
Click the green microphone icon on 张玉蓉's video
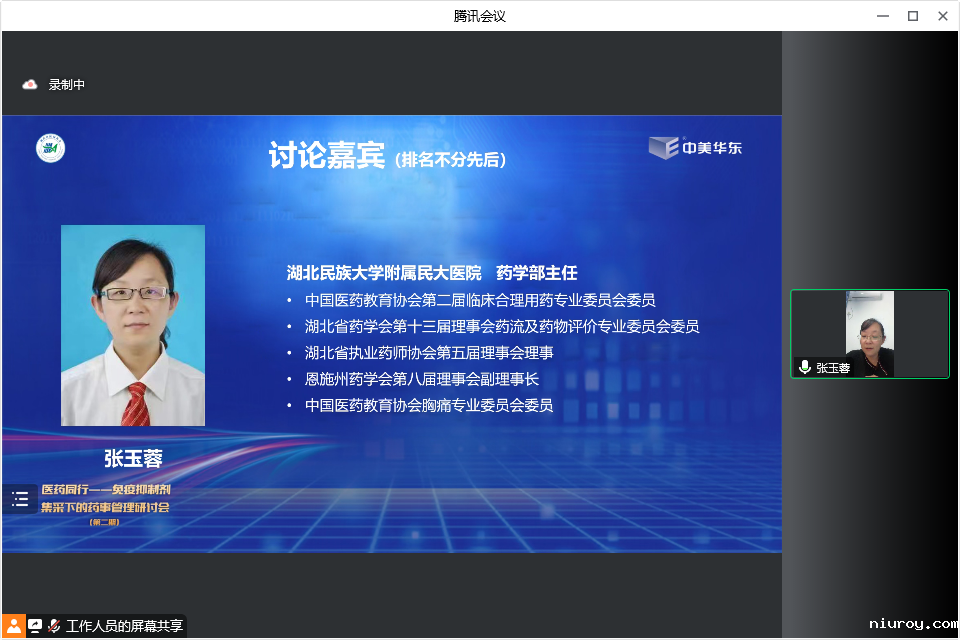[x=805, y=368]
